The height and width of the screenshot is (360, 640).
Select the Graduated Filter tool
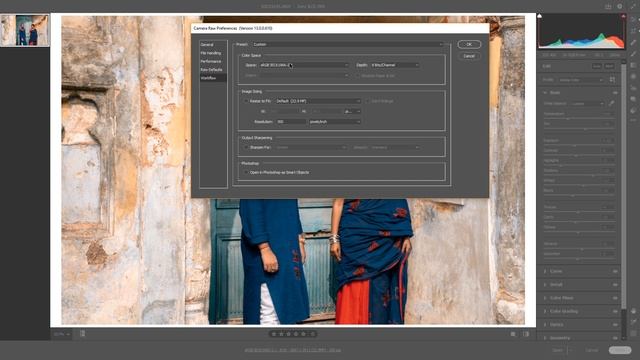pyautogui.click(x=633, y=65)
